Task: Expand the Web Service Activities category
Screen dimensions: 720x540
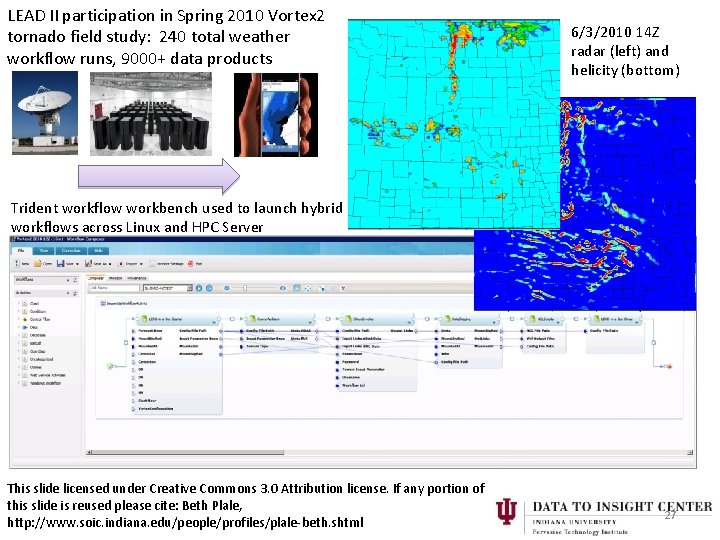Action: click(x=19, y=375)
